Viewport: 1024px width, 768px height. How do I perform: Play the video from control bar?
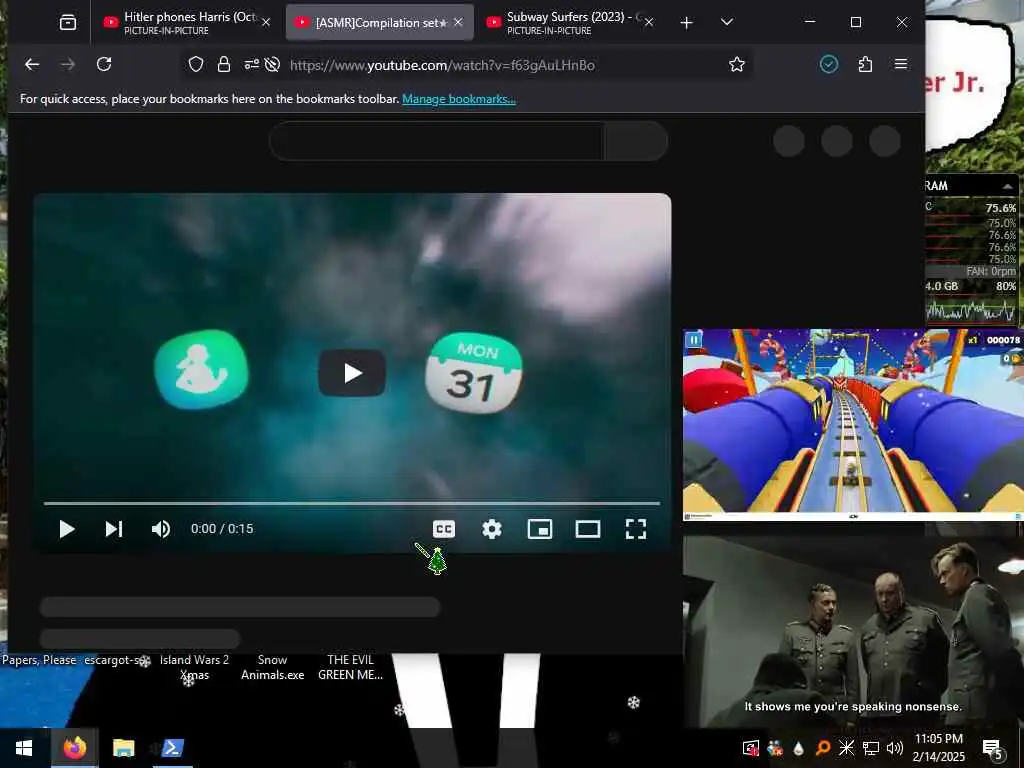(67, 529)
